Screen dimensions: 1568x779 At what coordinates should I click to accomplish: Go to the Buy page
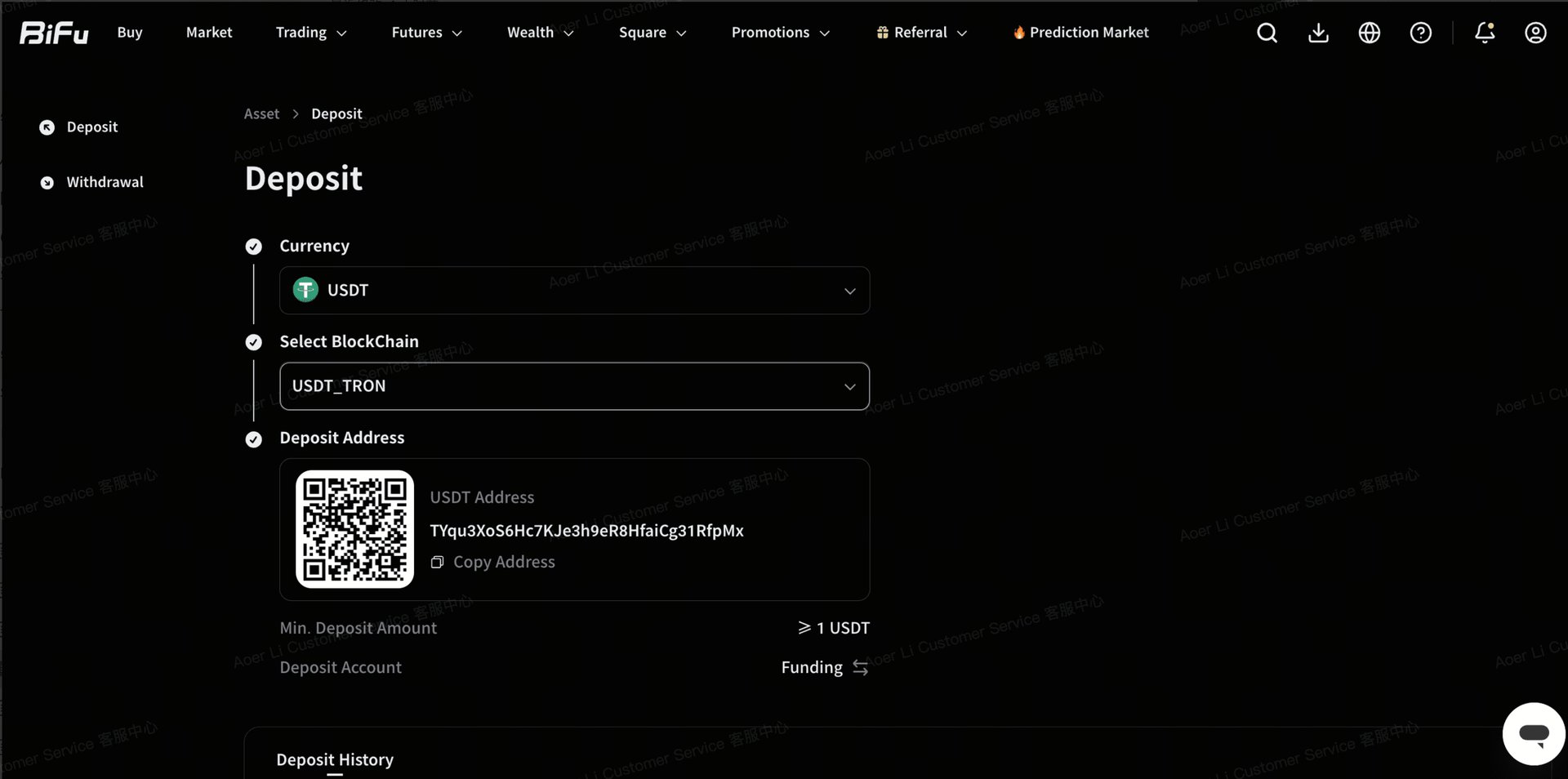click(130, 33)
